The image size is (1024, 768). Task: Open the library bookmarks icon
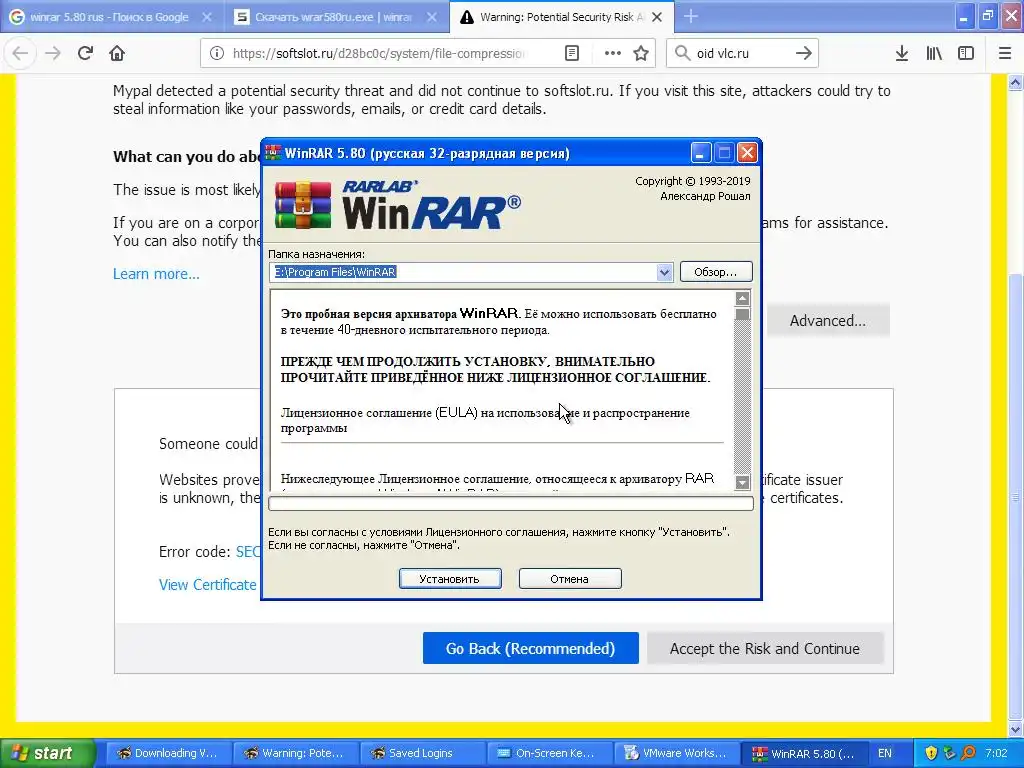pyautogui.click(x=934, y=54)
